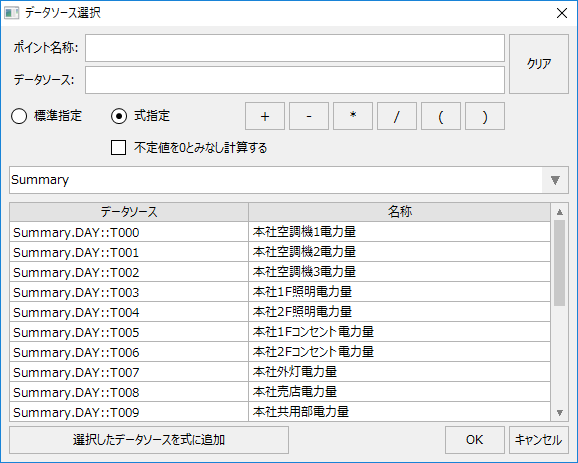Click the scrollbar down arrow
This screenshot has height=463, width=578.
coord(560,412)
